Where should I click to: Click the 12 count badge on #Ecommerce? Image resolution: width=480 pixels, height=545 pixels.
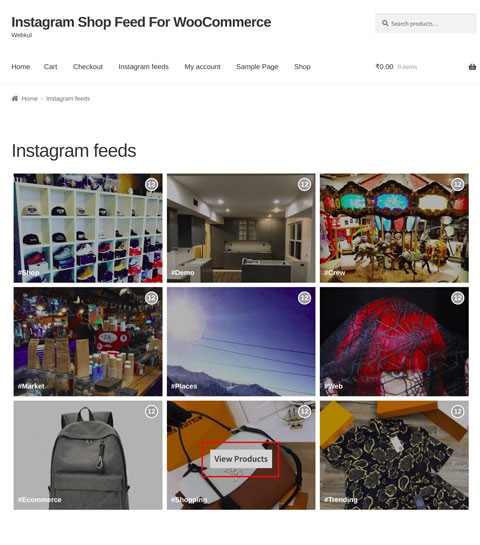click(151, 412)
